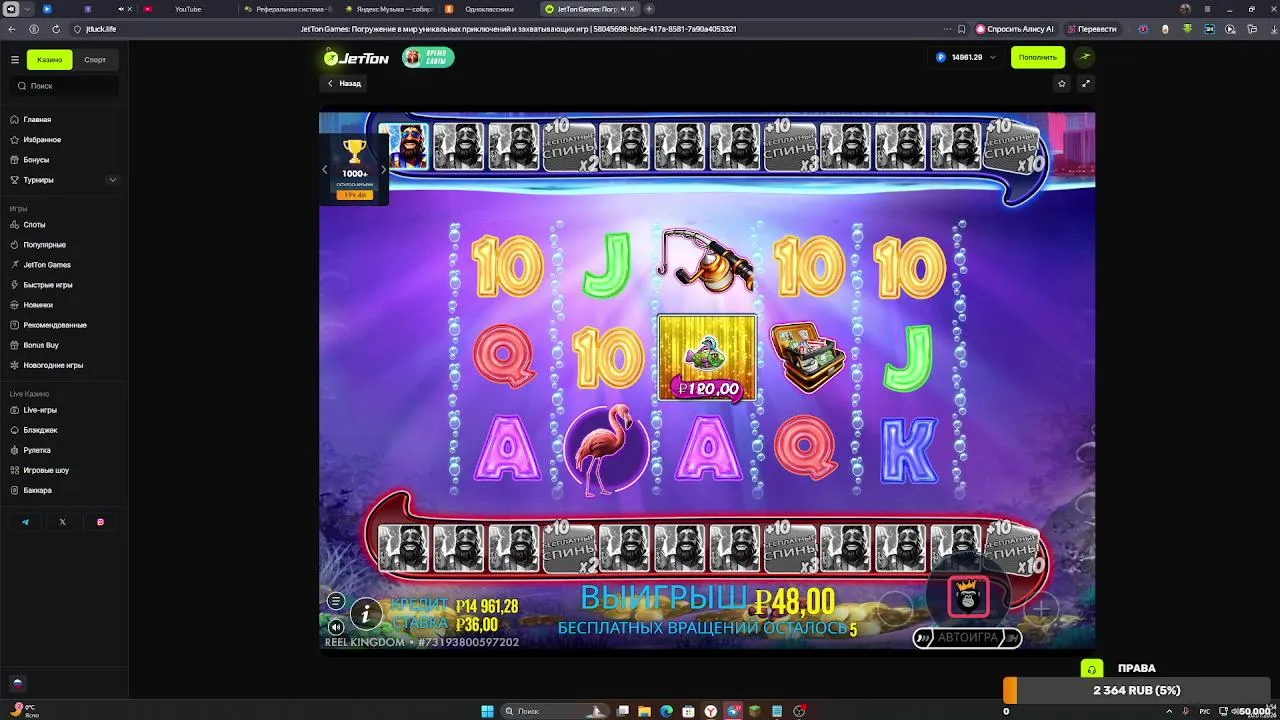
Task: Increase the bet with plus button
Action: point(1040,607)
